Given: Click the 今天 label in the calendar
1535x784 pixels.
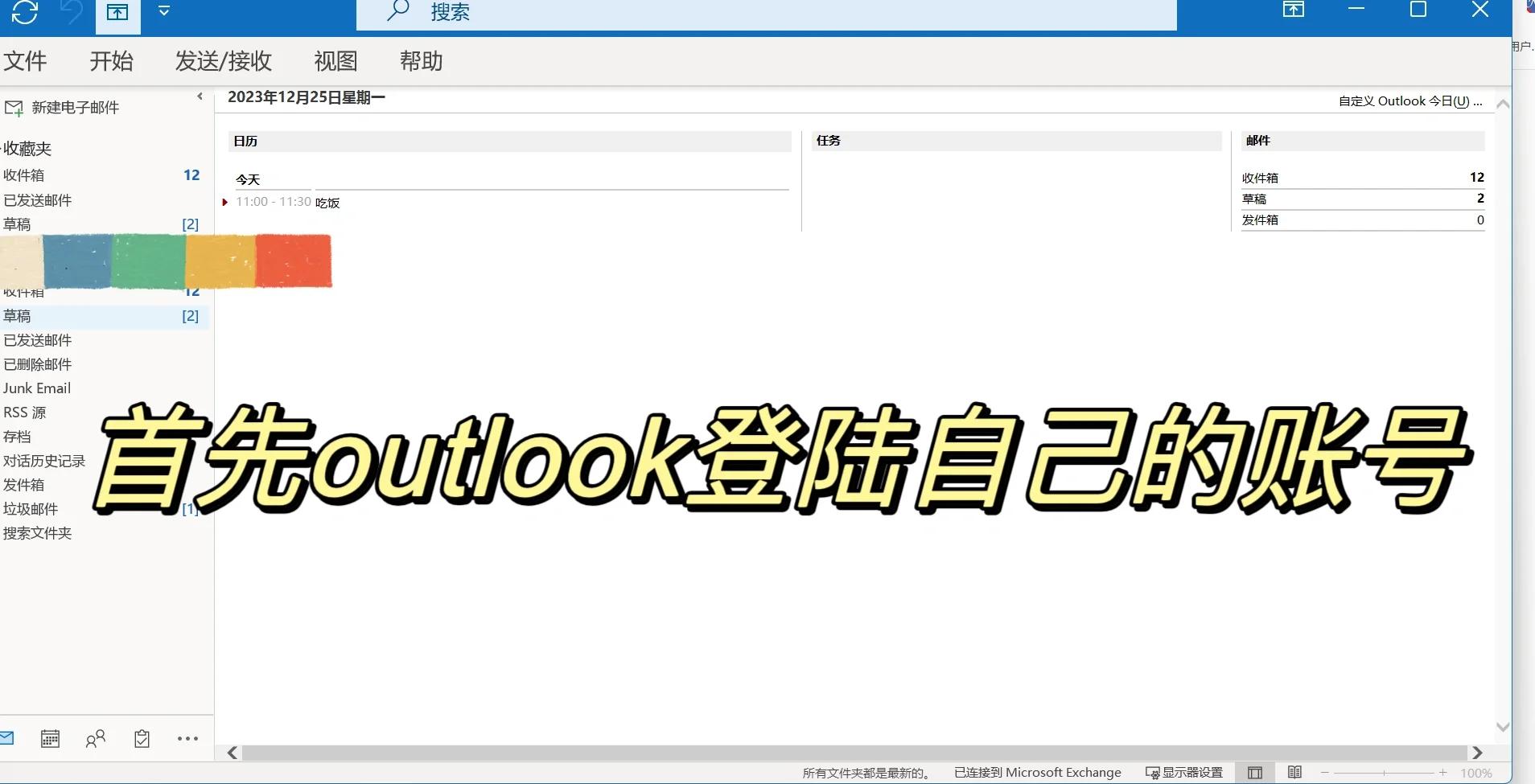Looking at the screenshot, I should click(248, 179).
